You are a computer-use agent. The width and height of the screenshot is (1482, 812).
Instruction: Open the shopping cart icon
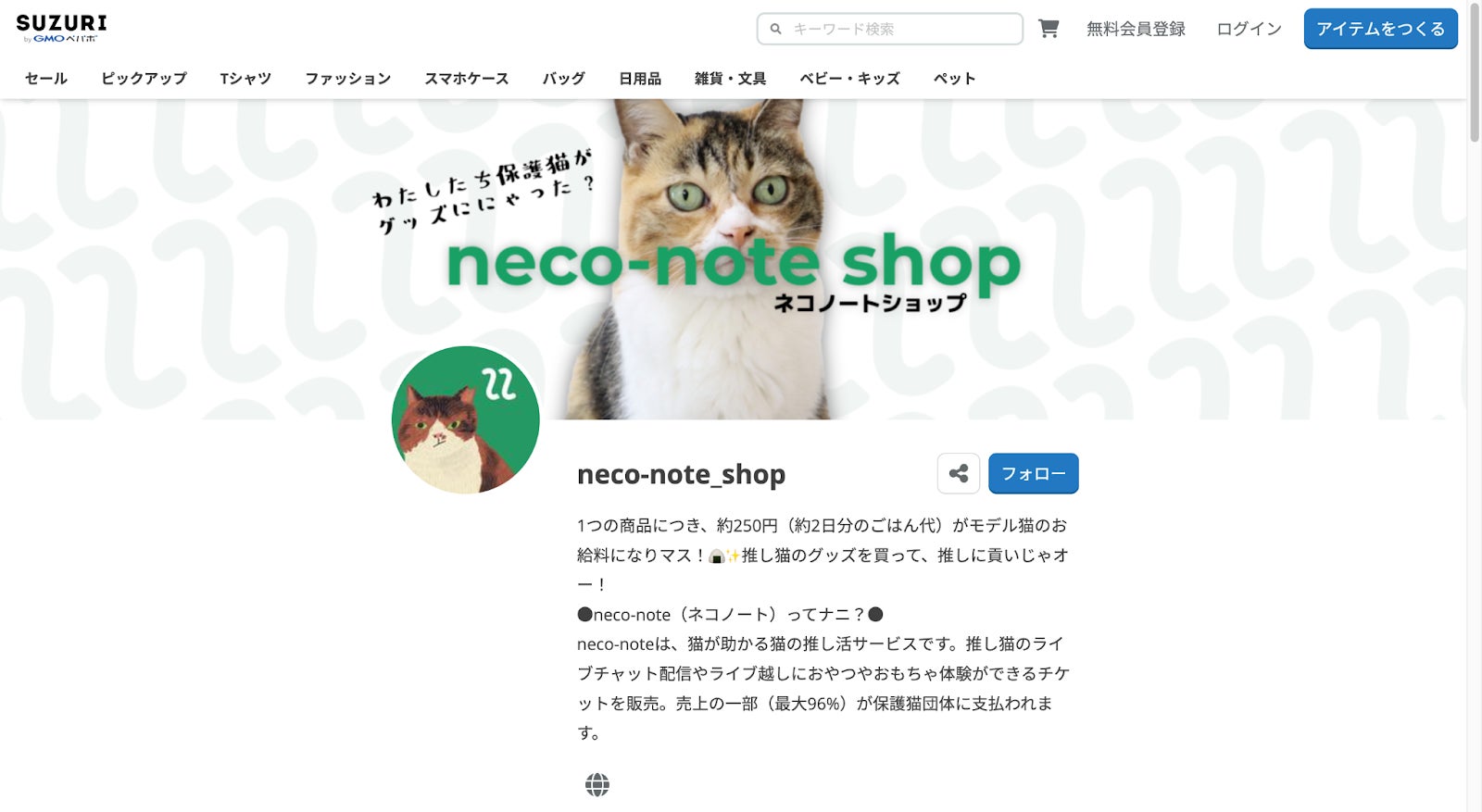pyautogui.click(x=1049, y=29)
